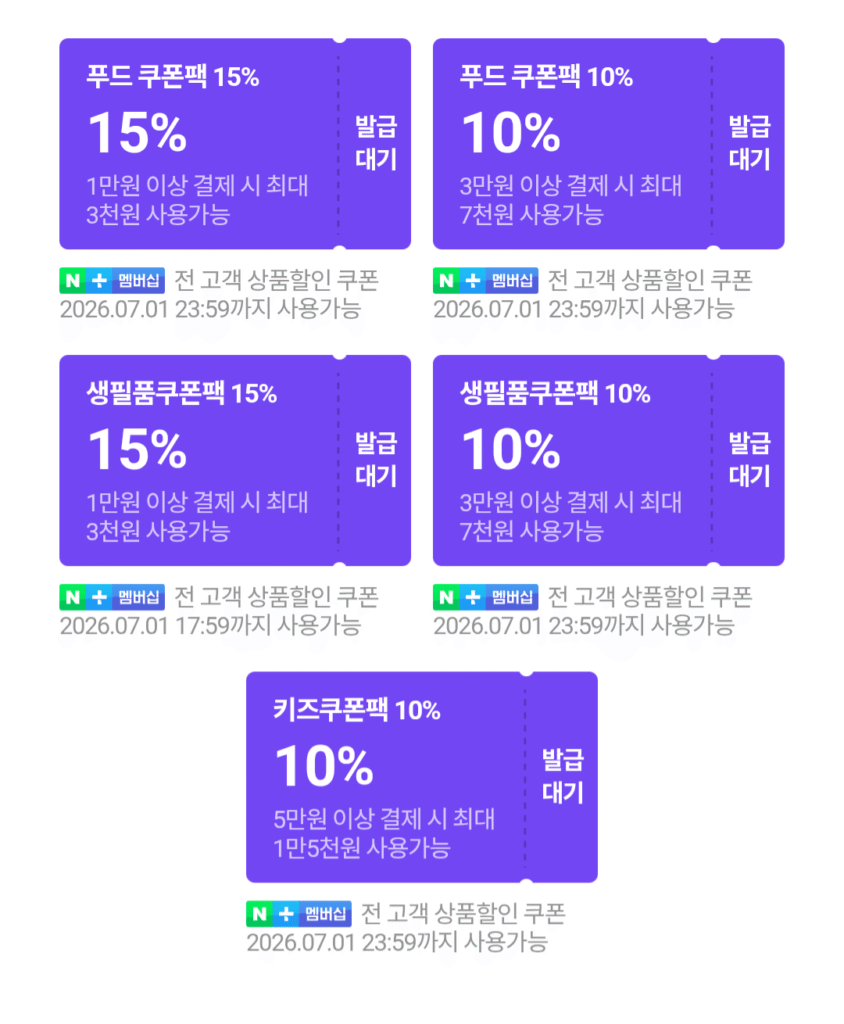The height and width of the screenshot is (1024, 844).
Task: Tap N+ 멤버십 badge below 생필품쿠폰팩 15%
Action: 112,597
